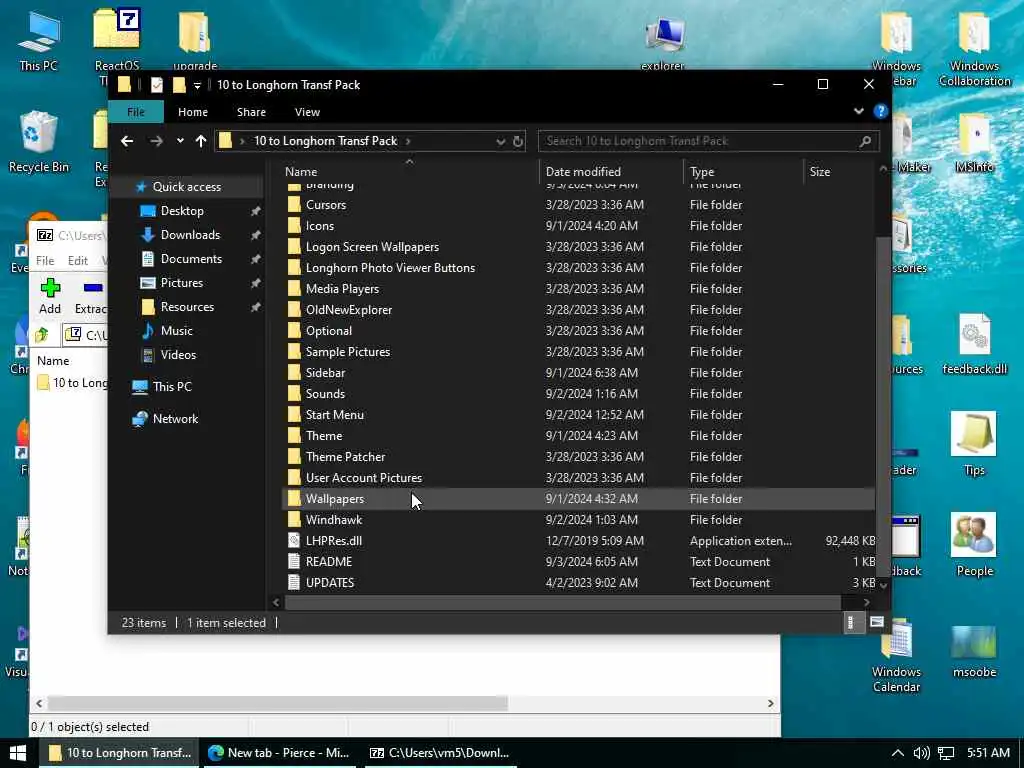Viewport: 1024px width, 768px height.
Task: Switch to the Home ribbon tab
Action: tap(193, 112)
